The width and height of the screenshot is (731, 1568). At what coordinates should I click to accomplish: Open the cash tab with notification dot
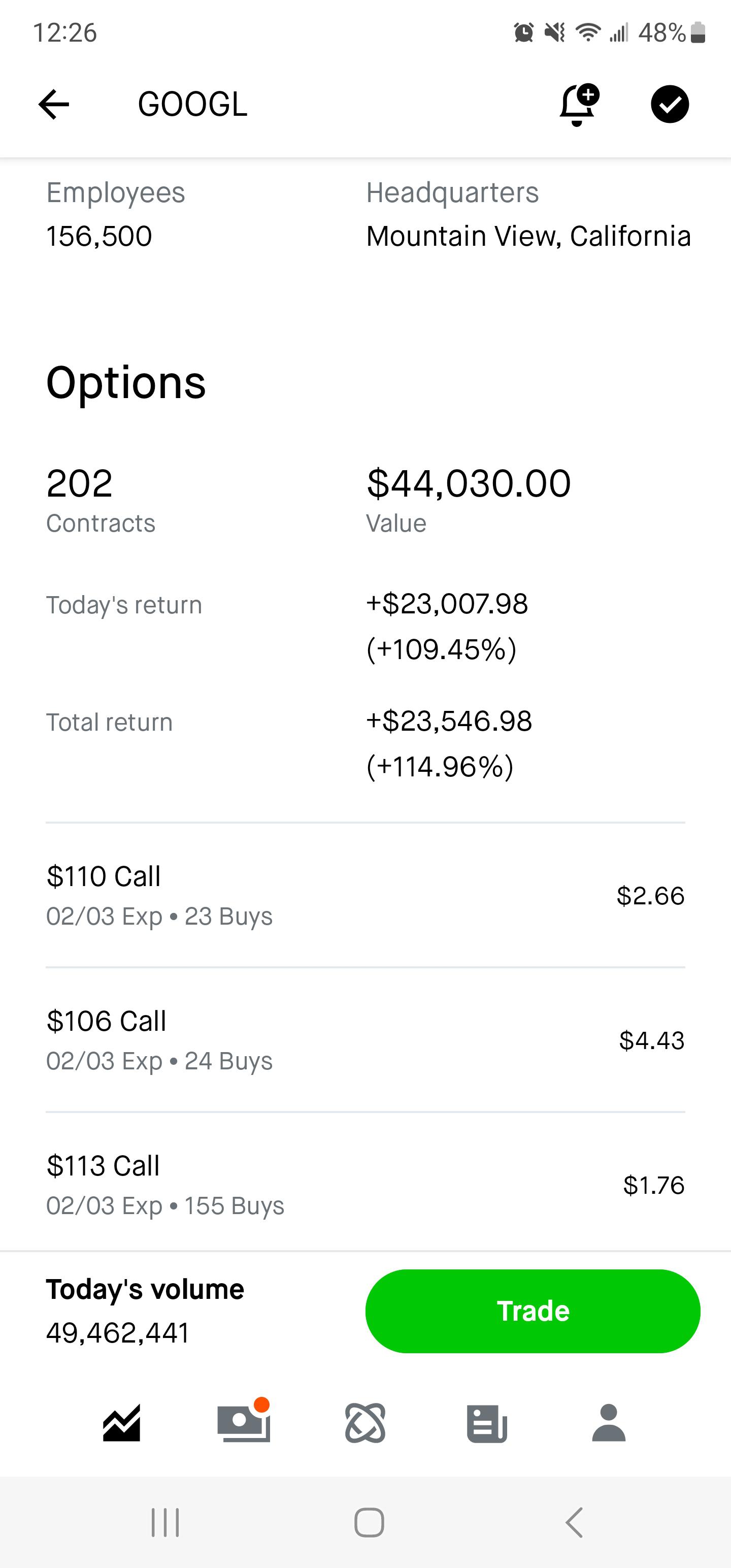(244, 1423)
